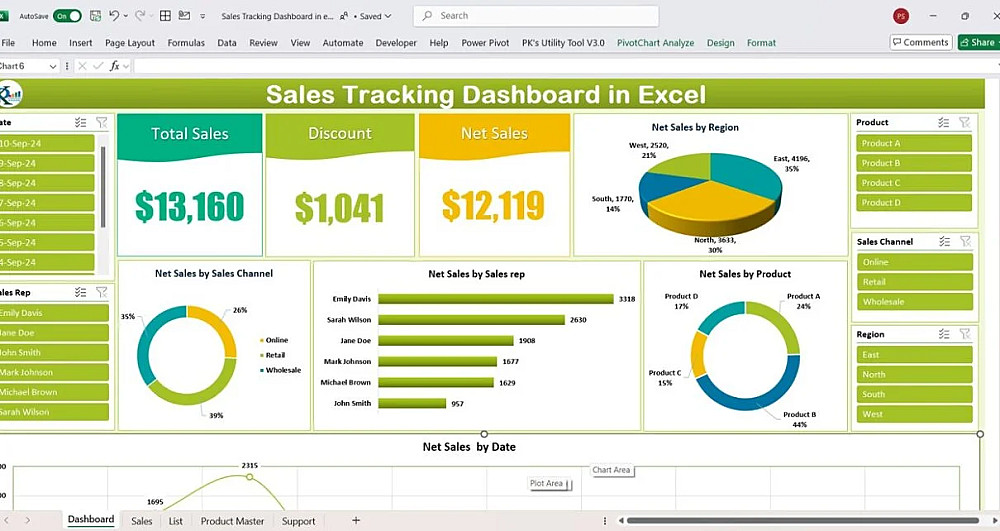1000x531 pixels.
Task: Toggle multi-select on Product slicer
Action: [944, 122]
